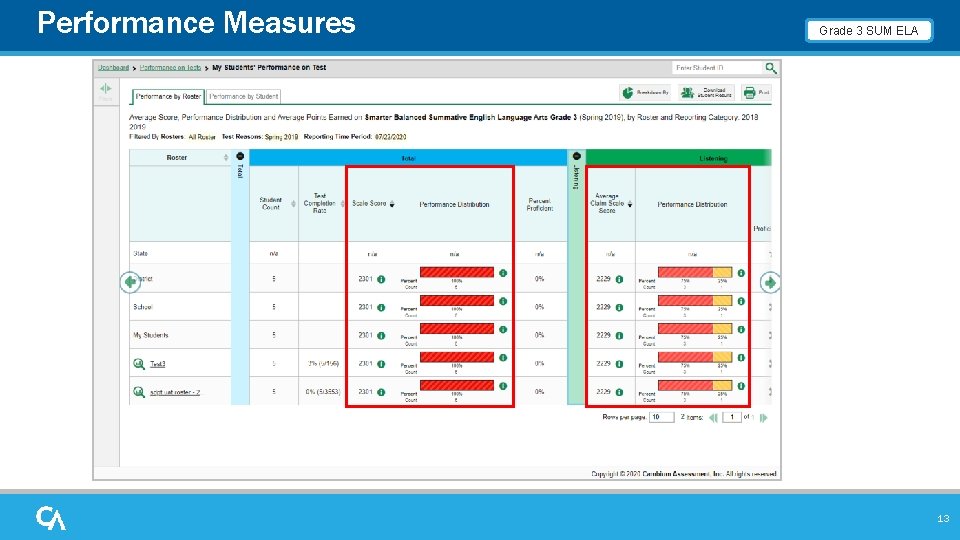Sort by Student Count column arrows

coord(293,204)
